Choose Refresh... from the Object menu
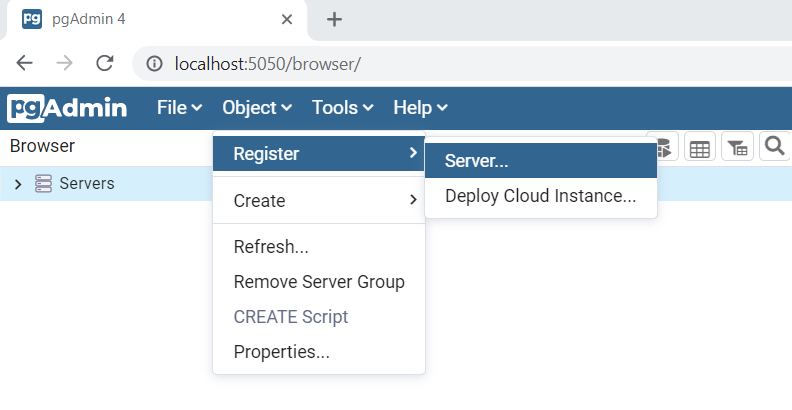The width and height of the screenshot is (792, 410). point(319,247)
